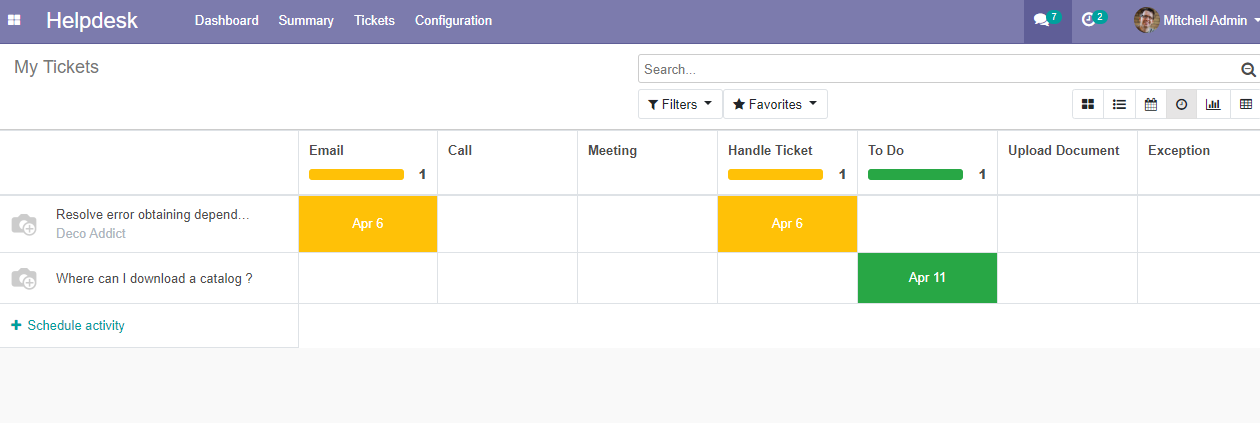Screen dimensions: 1260x423
Task: Select the Activity clock view
Action: tap(1182, 104)
